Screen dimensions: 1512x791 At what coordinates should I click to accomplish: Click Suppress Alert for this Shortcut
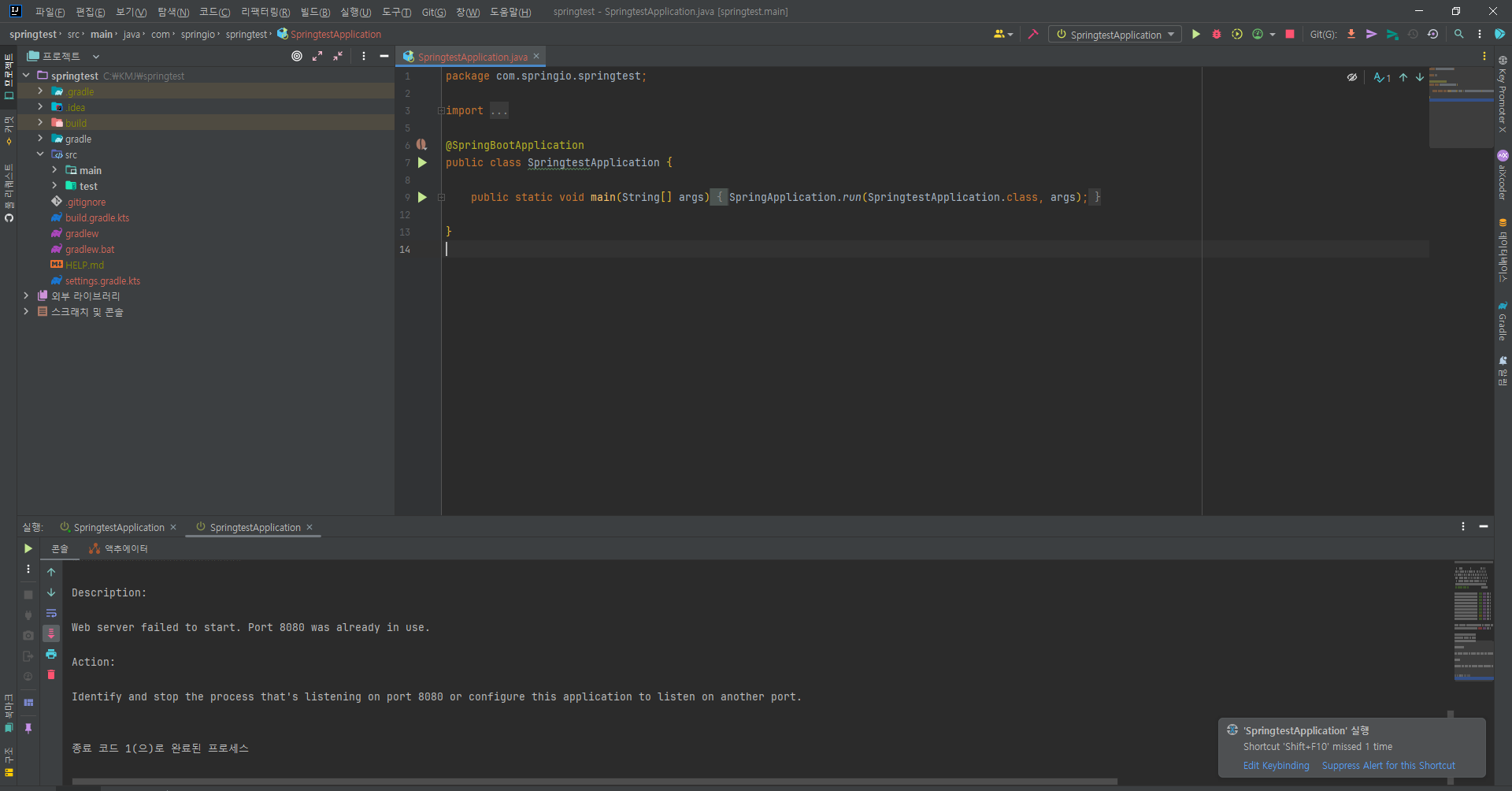click(1388, 765)
